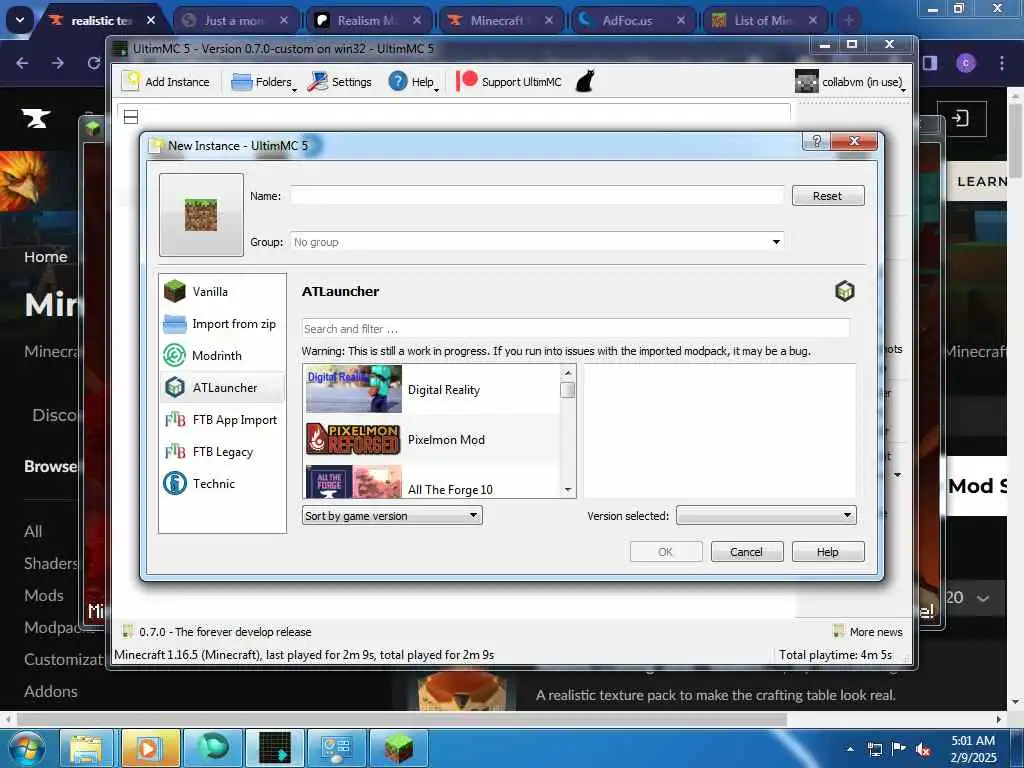This screenshot has height=768, width=1024.
Task: Open the browser three-dot menu
Action: (x=1001, y=63)
